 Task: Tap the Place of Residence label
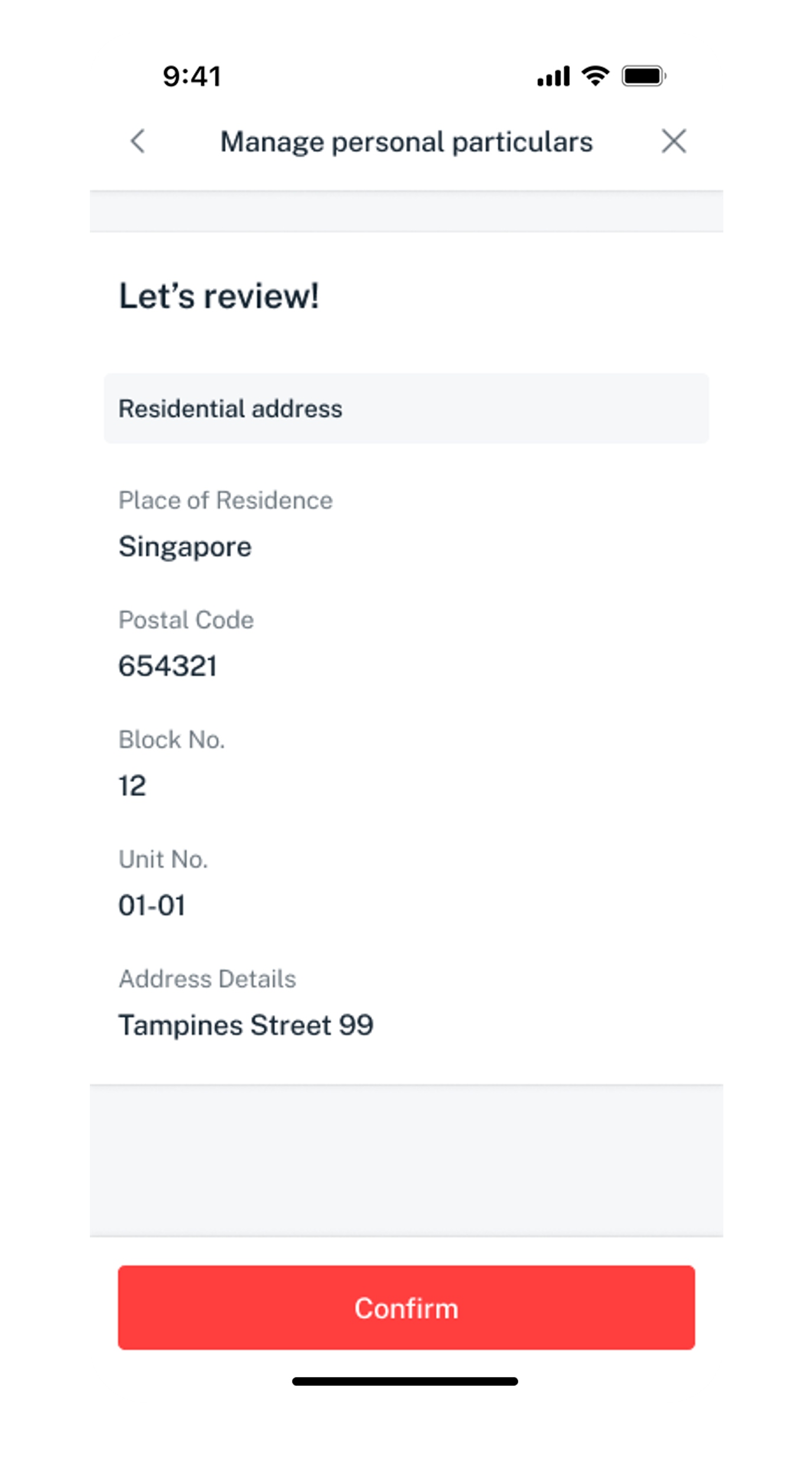pyautogui.click(x=225, y=500)
